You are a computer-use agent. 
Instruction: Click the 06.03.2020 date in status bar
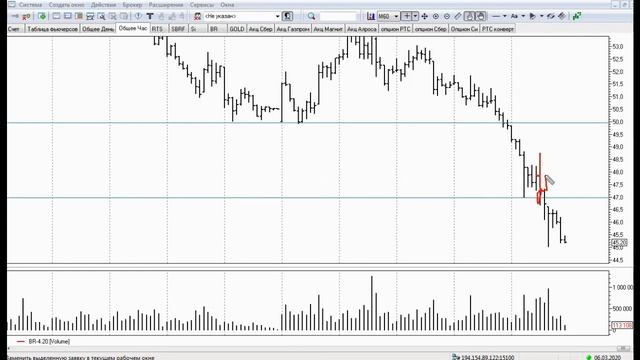(608, 357)
